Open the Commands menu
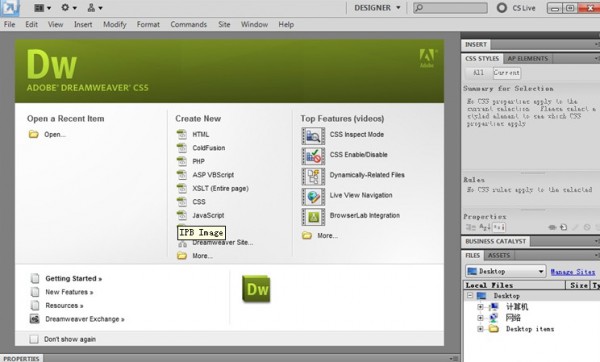The height and width of the screenshot is (362, 600). pos(189,24)
